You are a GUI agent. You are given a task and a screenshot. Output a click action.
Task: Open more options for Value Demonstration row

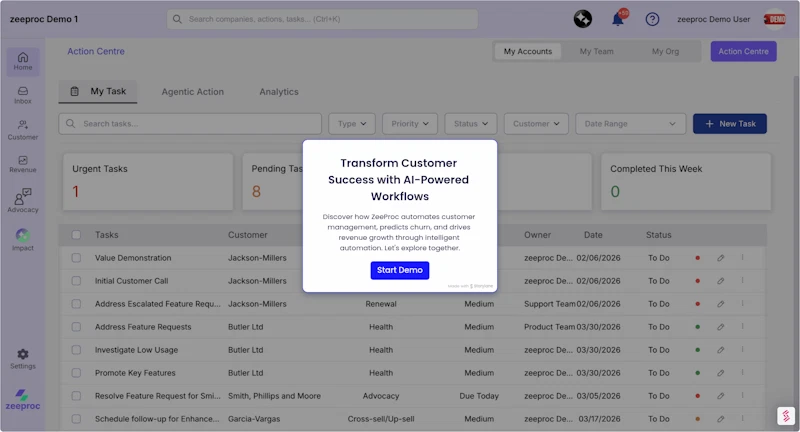click(x=742, y=258)
